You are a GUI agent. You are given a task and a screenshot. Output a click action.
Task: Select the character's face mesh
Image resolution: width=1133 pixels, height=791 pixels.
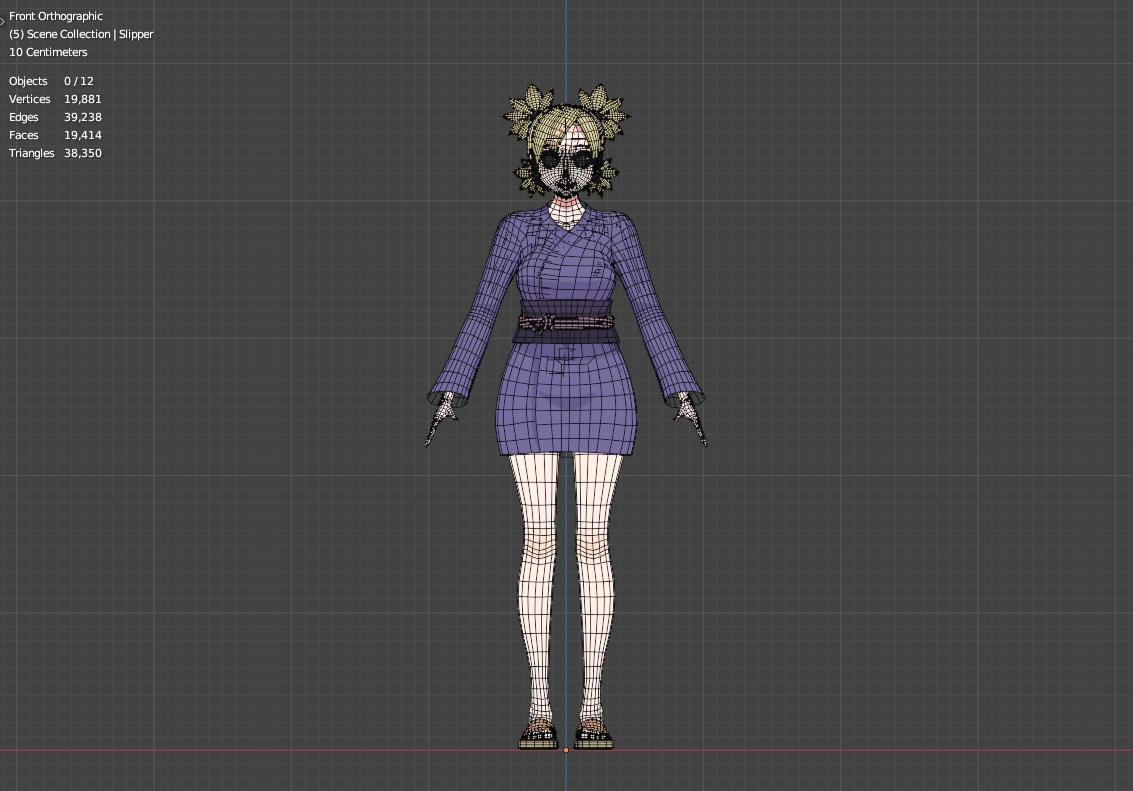565,168
